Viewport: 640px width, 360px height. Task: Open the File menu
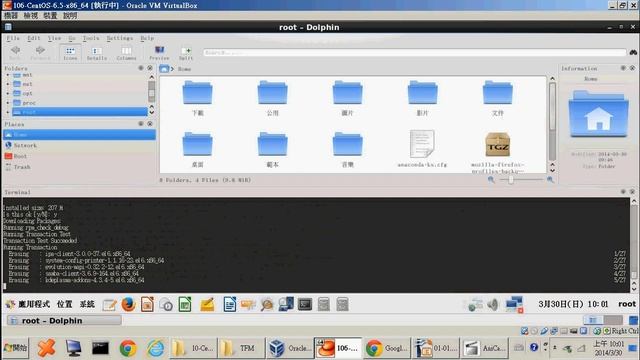click(13, 38)
